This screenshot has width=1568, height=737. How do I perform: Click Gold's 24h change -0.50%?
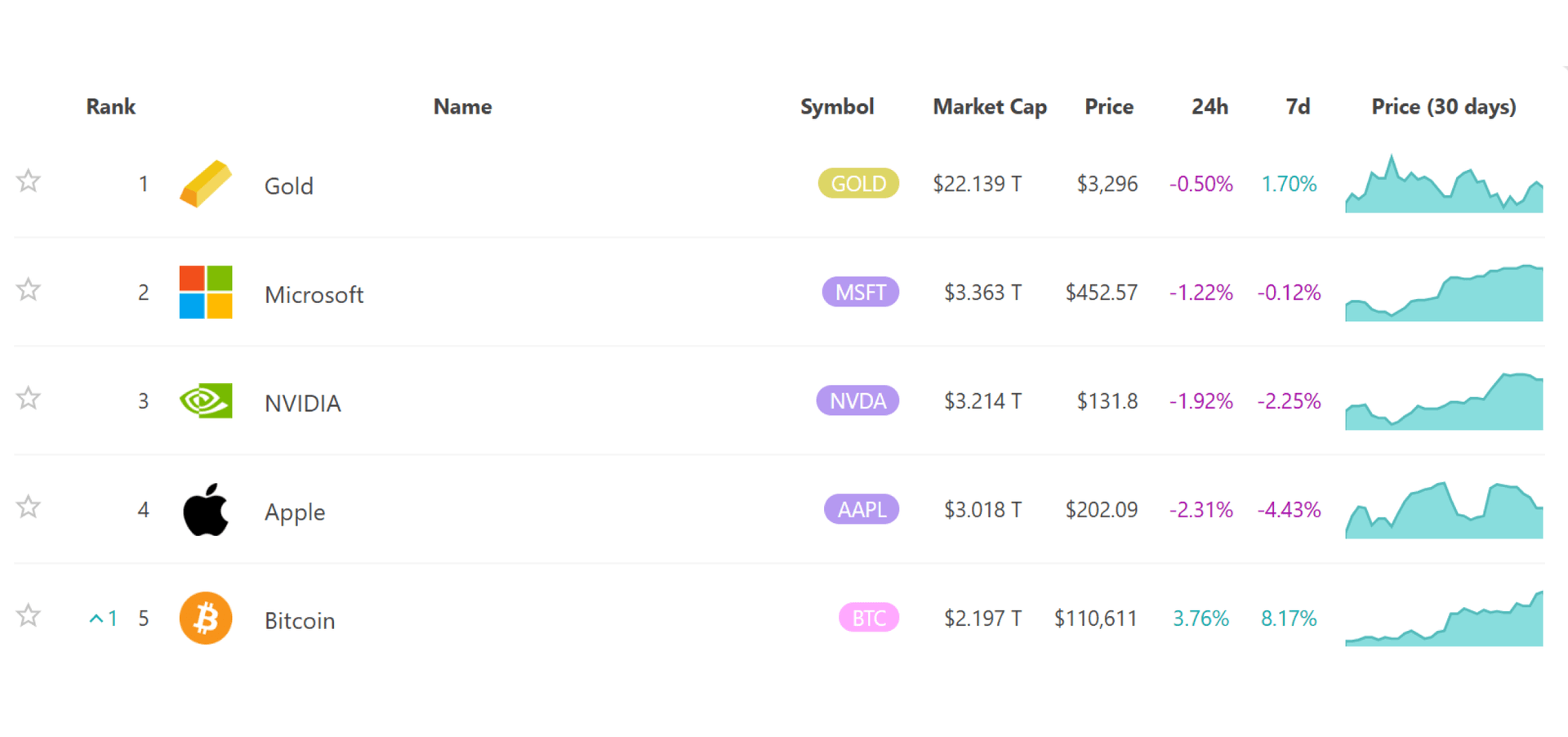tap(1201, 184)
